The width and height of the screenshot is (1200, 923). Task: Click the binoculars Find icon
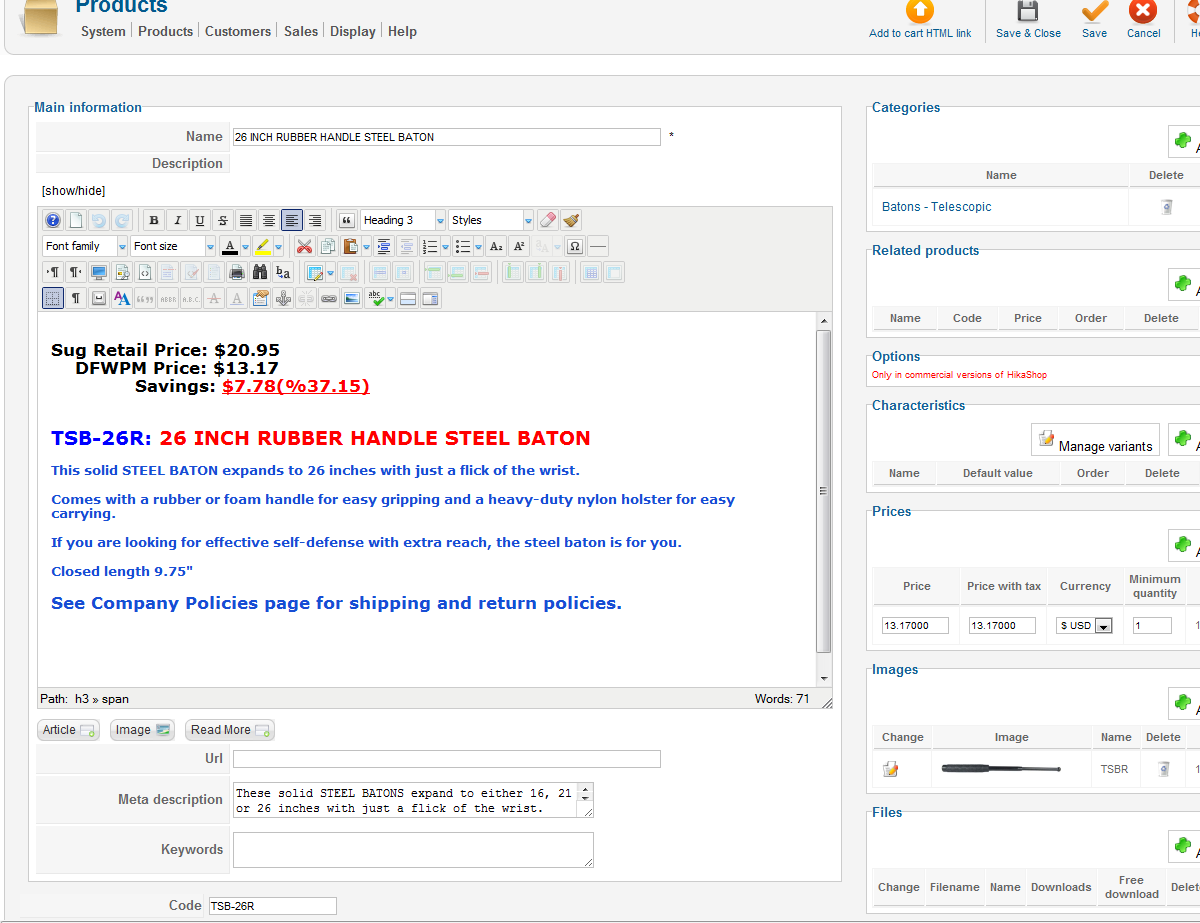[x=260, y=272]
